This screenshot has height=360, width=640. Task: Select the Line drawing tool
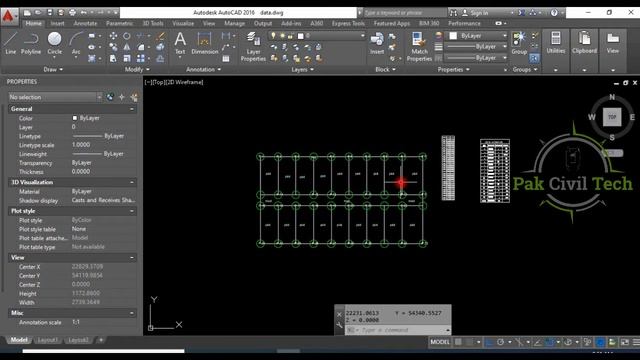click(11, 43)
